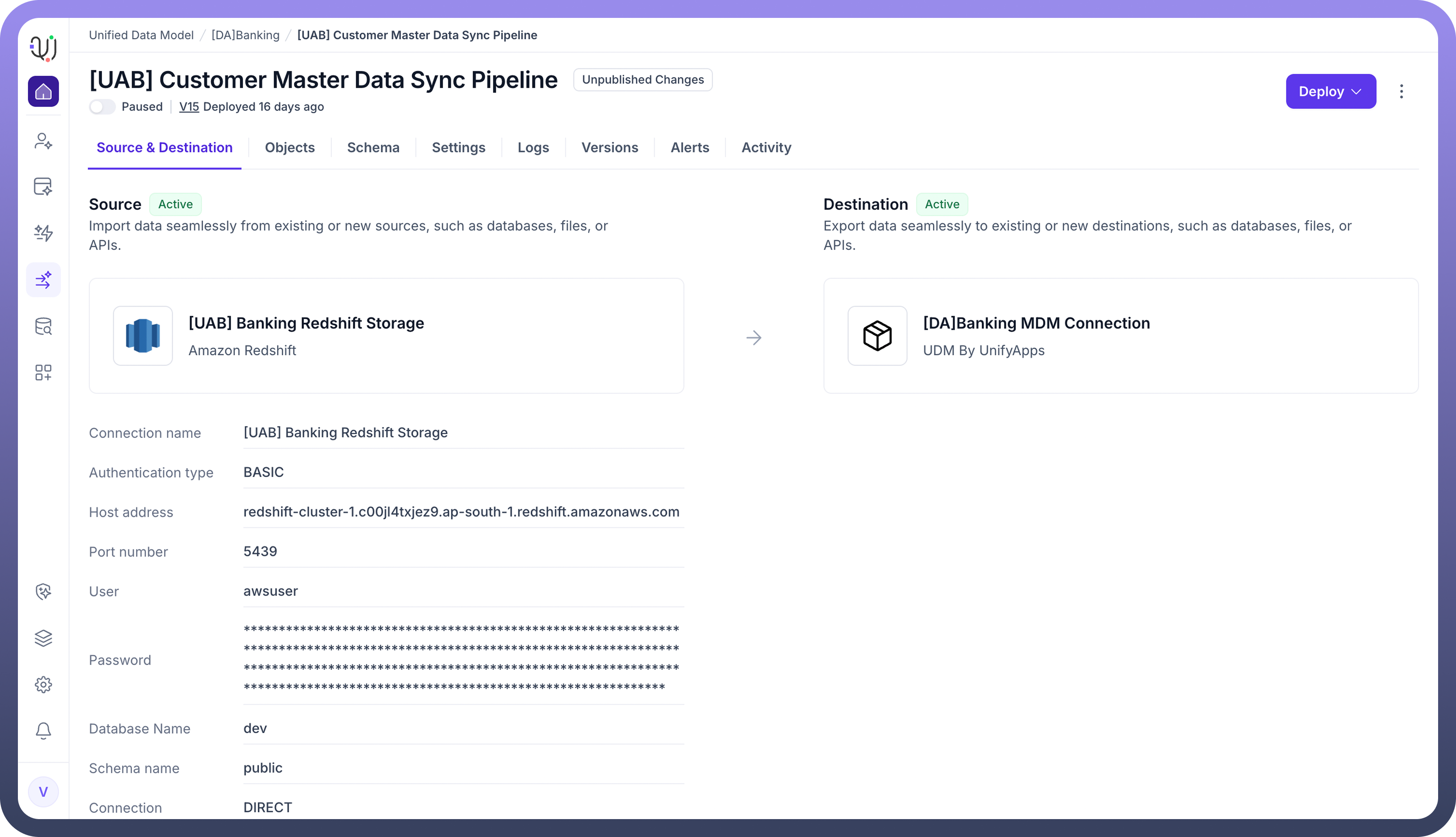Screen dimensions: 1456x837
Task: Switch to the Logs tab
Action: 532,148
